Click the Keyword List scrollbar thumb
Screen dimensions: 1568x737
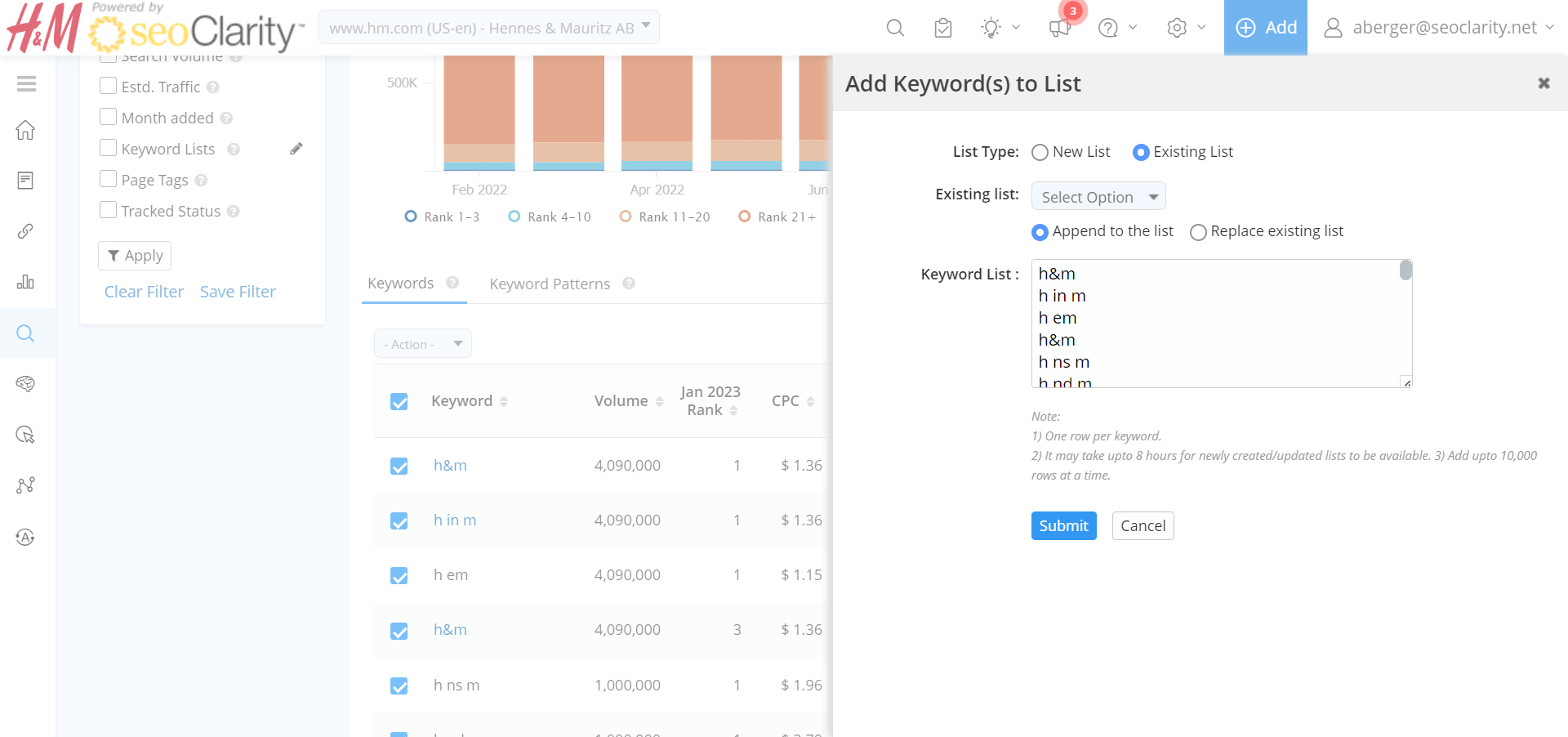[x=1405, y=270]
